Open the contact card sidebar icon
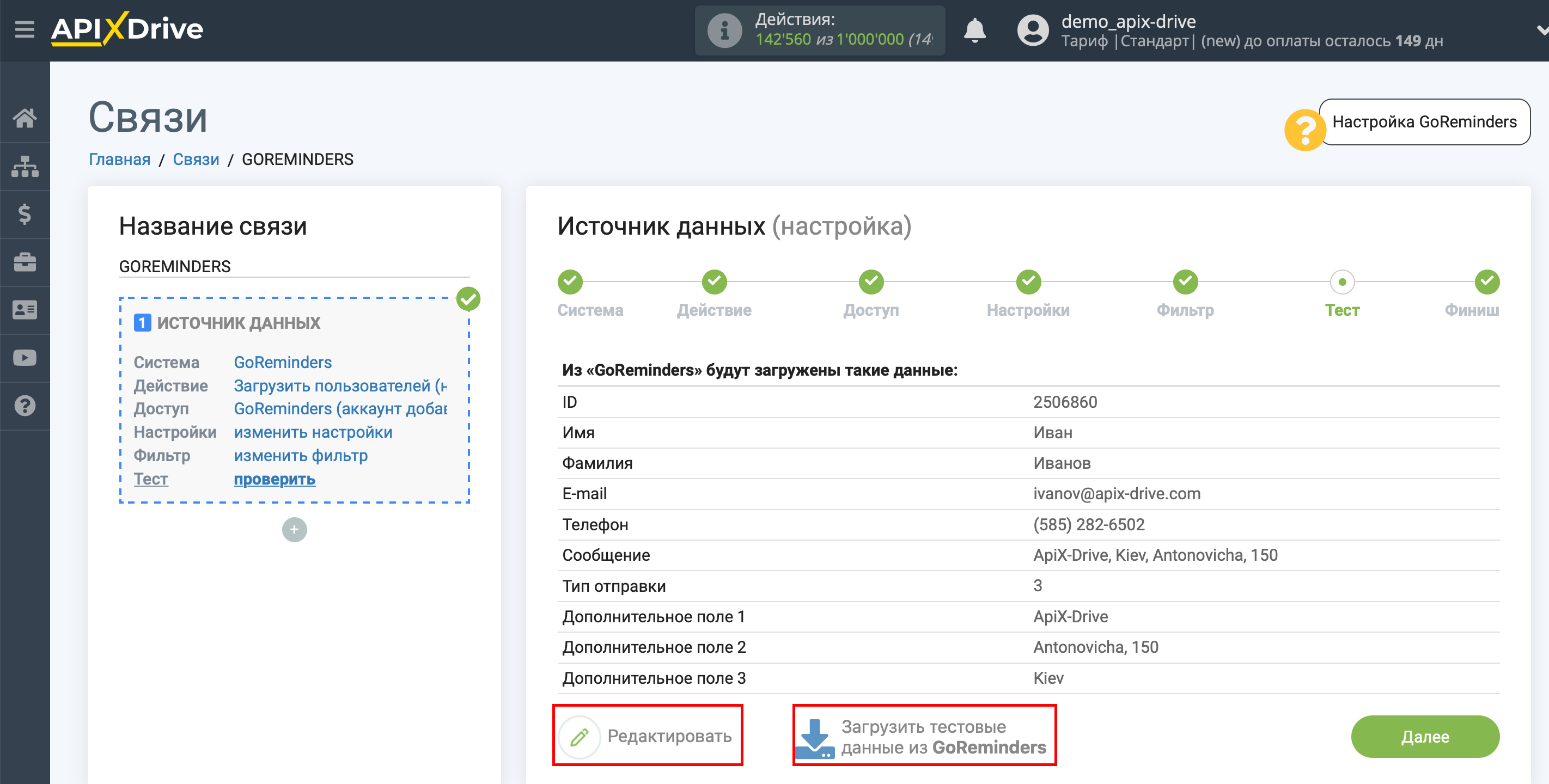Screen dimensions: 1549x784 [25, 310]
